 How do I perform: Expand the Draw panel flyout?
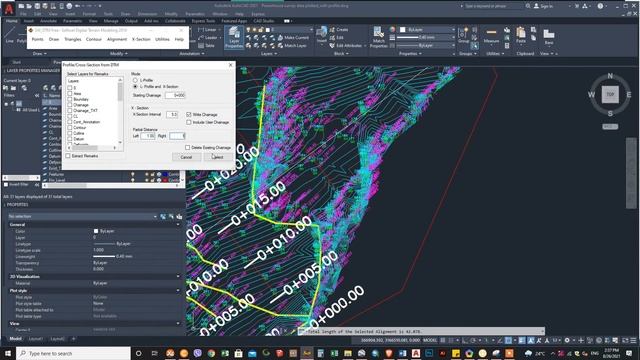[40, 53]
